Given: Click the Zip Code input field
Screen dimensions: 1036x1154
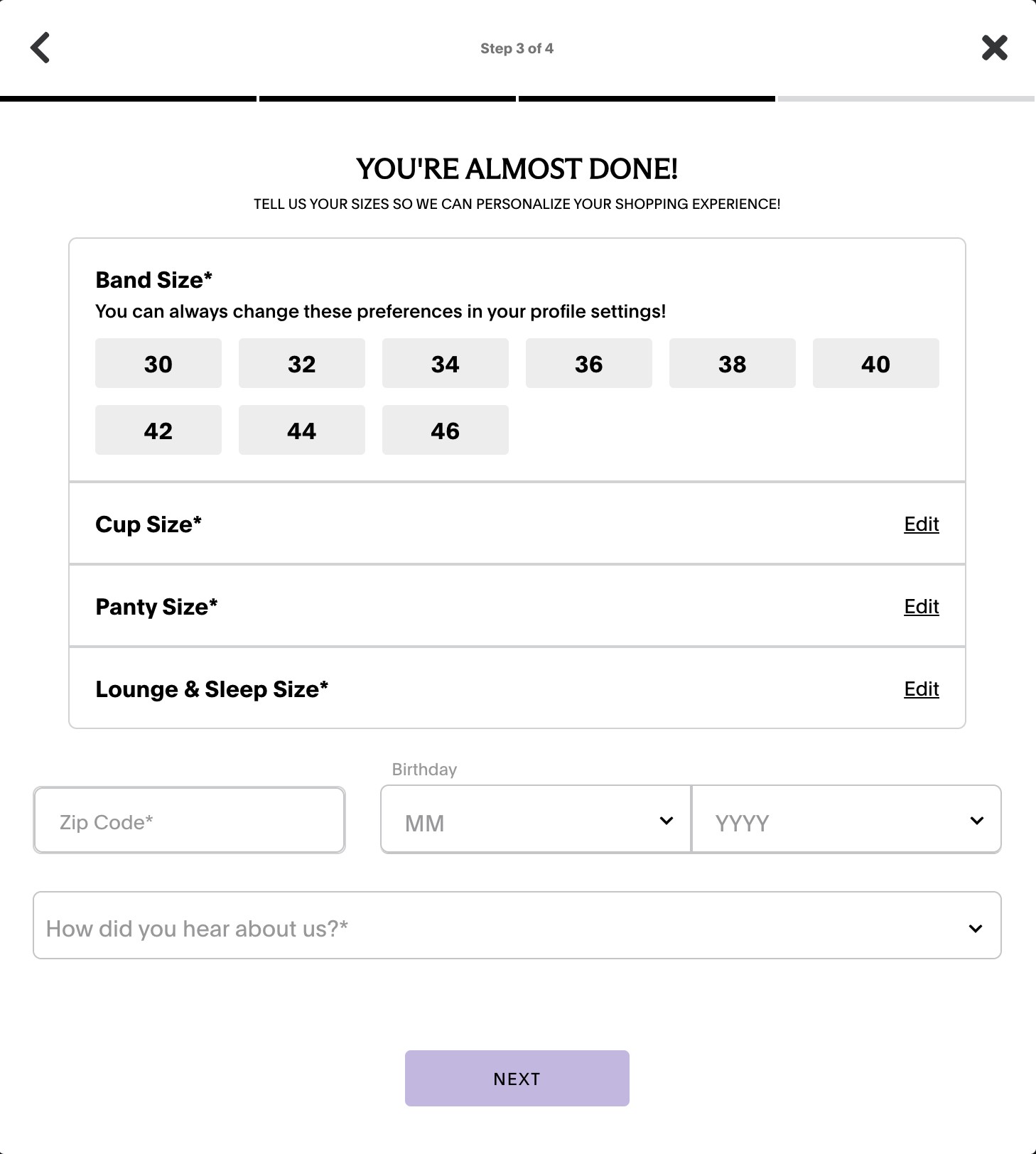Looking at the screenshot, I should 188,820.
